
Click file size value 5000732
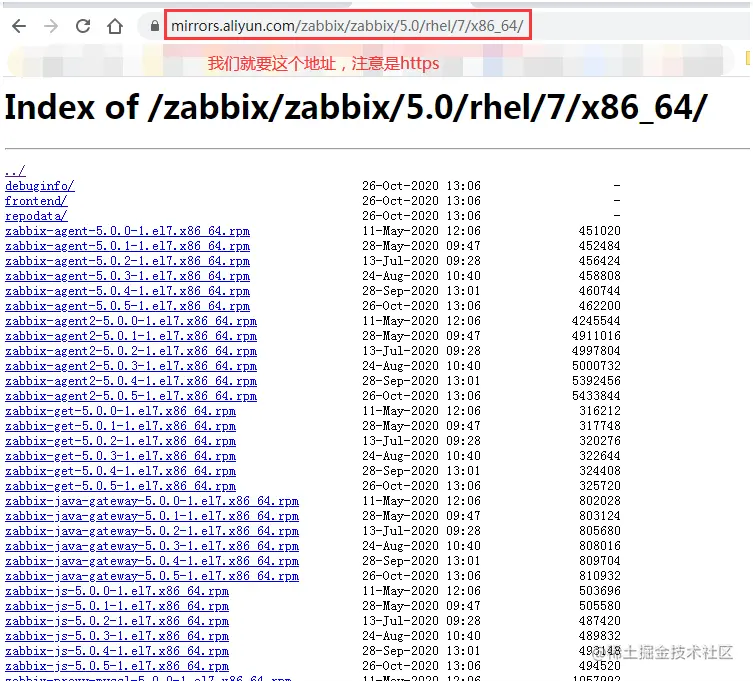(x=596, y=365)
